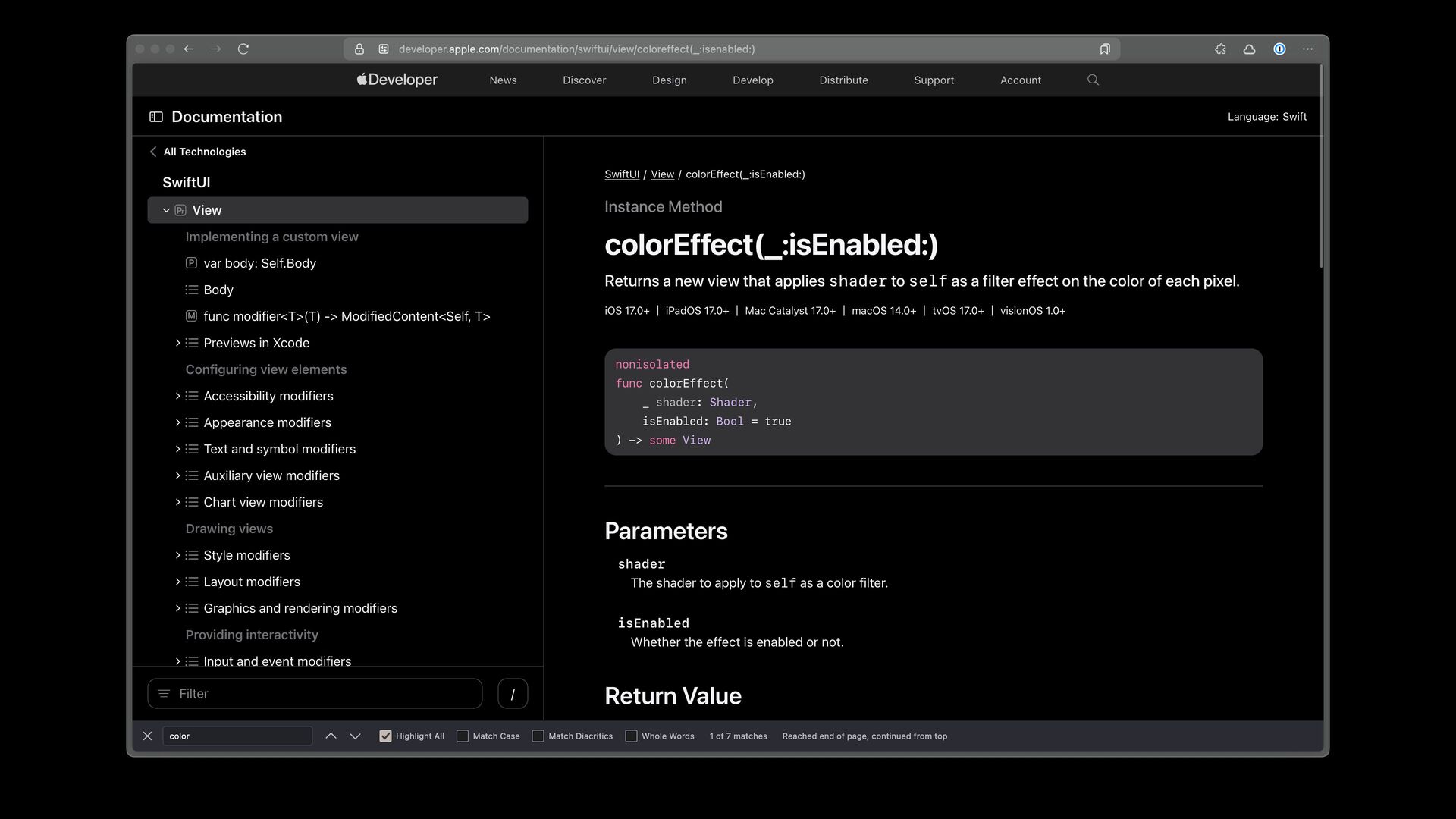The height and width of the screenshot is (819, 1456).
Task: Click the slash shortcut button by Filter
Action: coord(513,694)
